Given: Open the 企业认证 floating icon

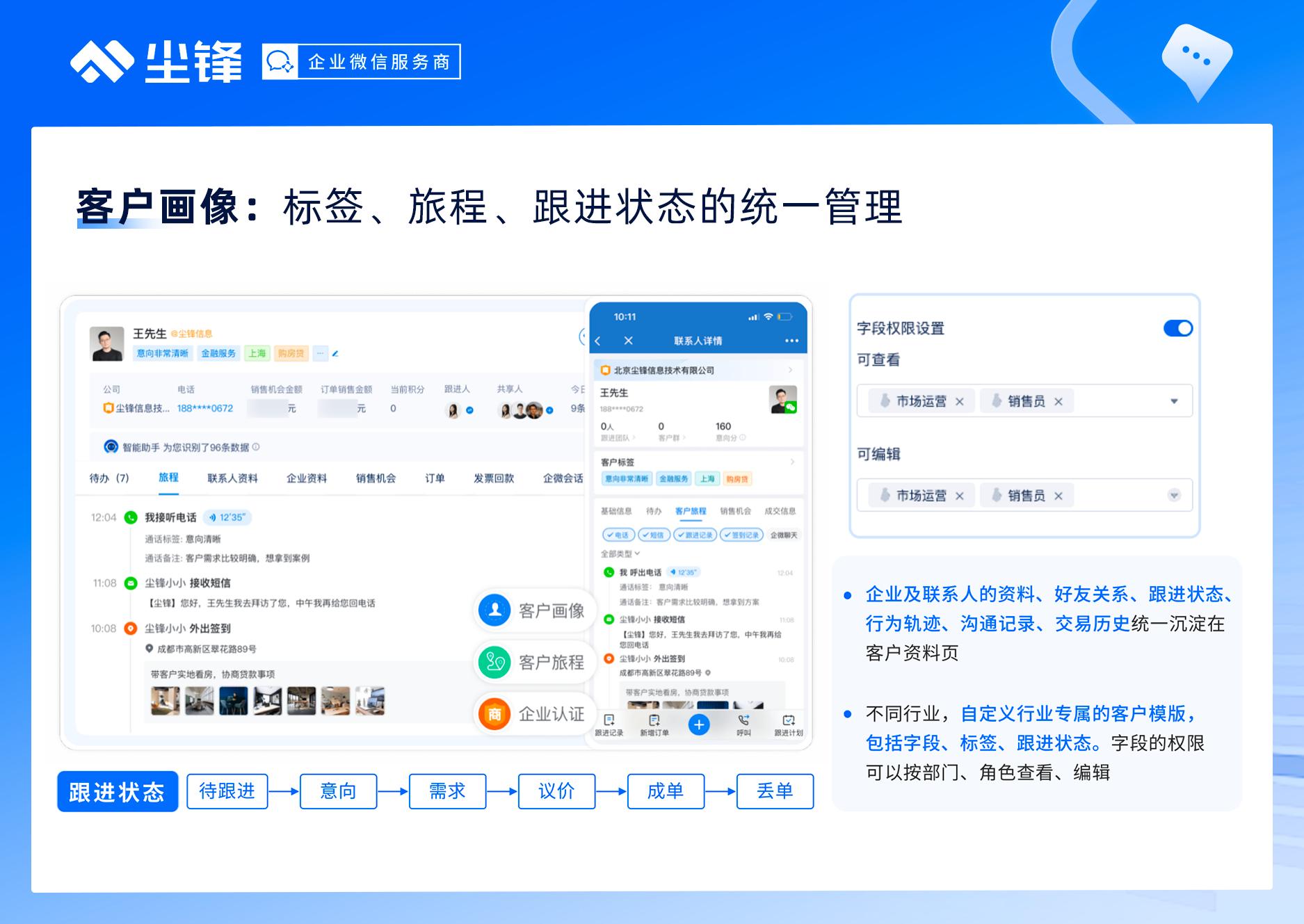Looking at the screenshot, I should (534, 714).
